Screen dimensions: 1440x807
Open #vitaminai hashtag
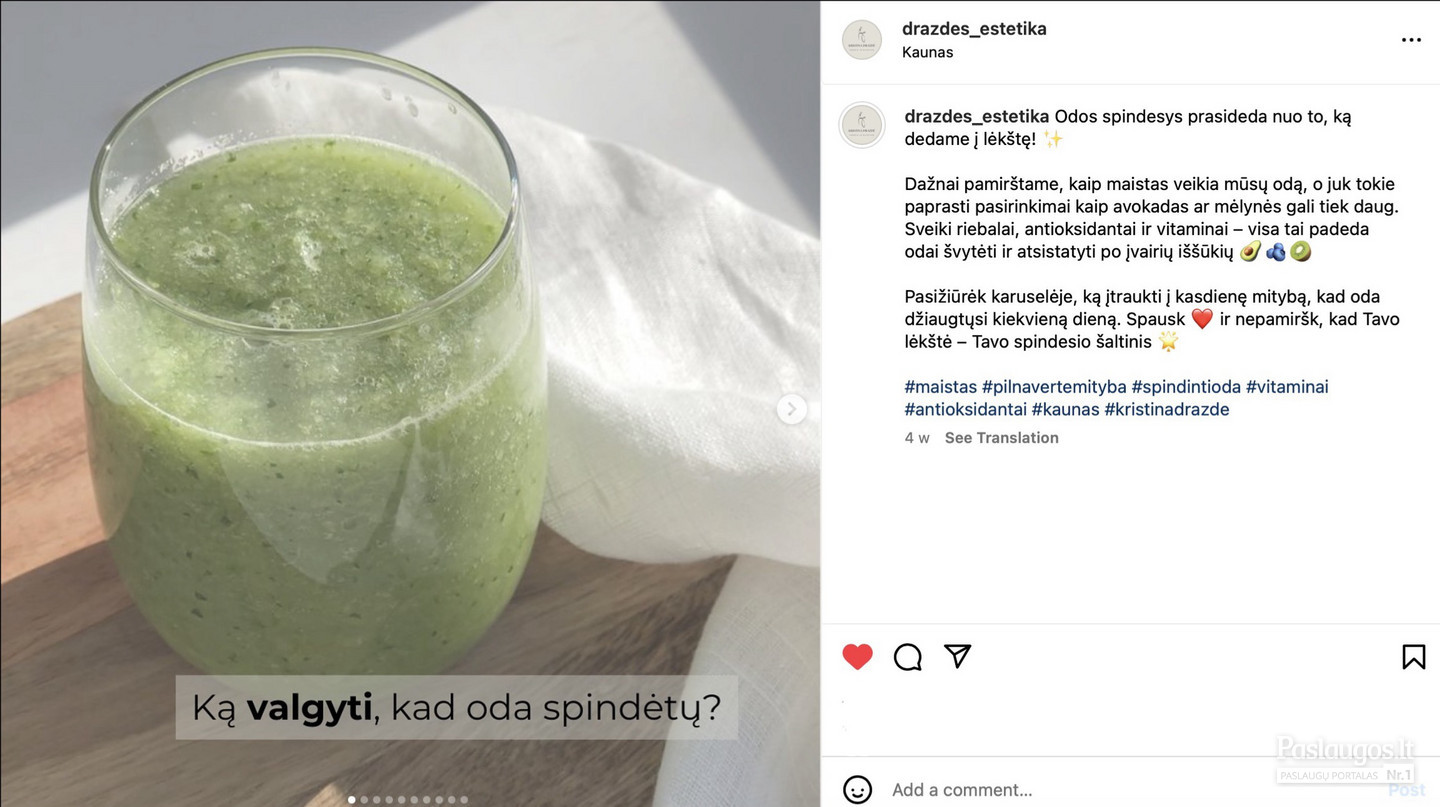pyautogui.click(x=1287, y=387)
